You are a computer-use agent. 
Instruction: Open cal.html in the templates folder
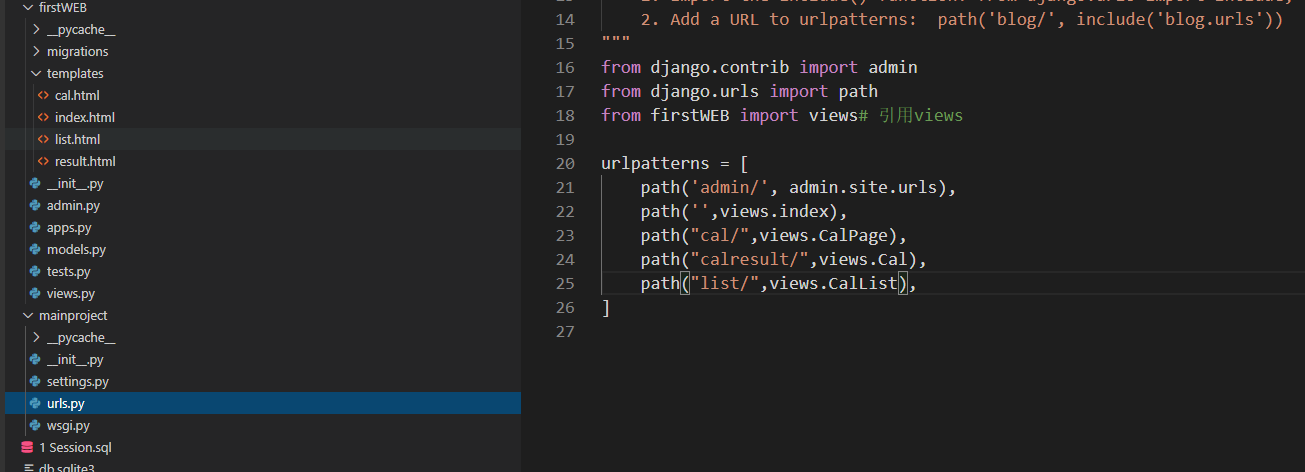(77, 96)
